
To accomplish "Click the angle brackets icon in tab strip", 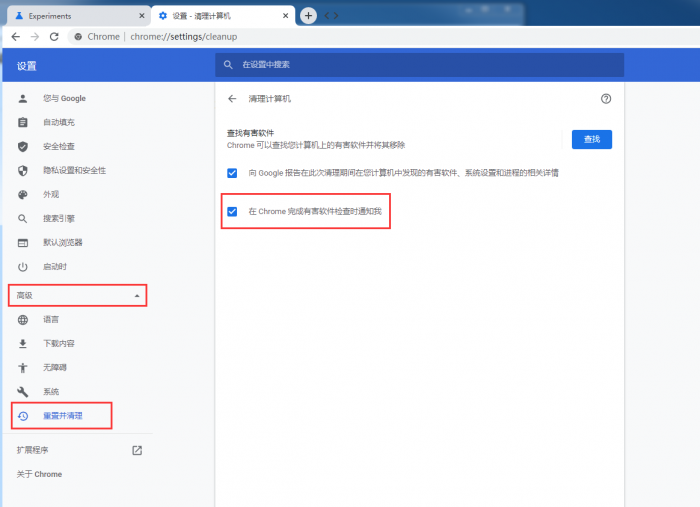I will 331,16.
